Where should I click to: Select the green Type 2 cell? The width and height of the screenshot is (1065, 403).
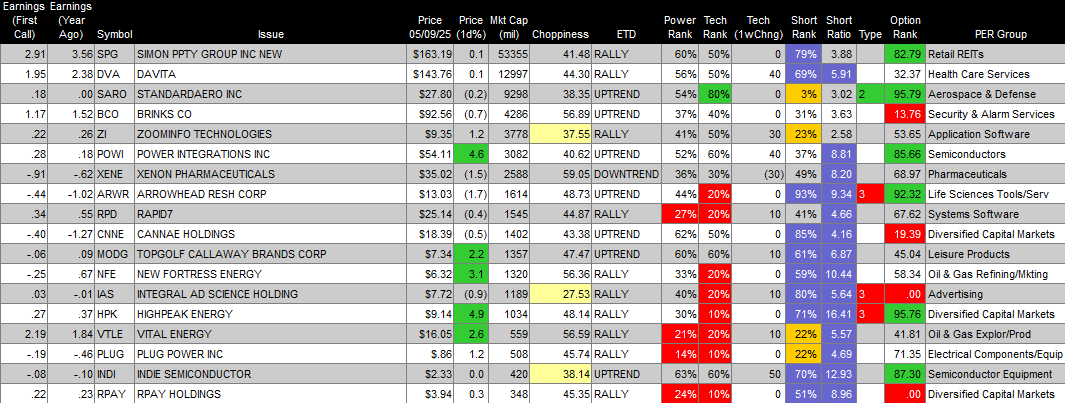coord(871,94)
